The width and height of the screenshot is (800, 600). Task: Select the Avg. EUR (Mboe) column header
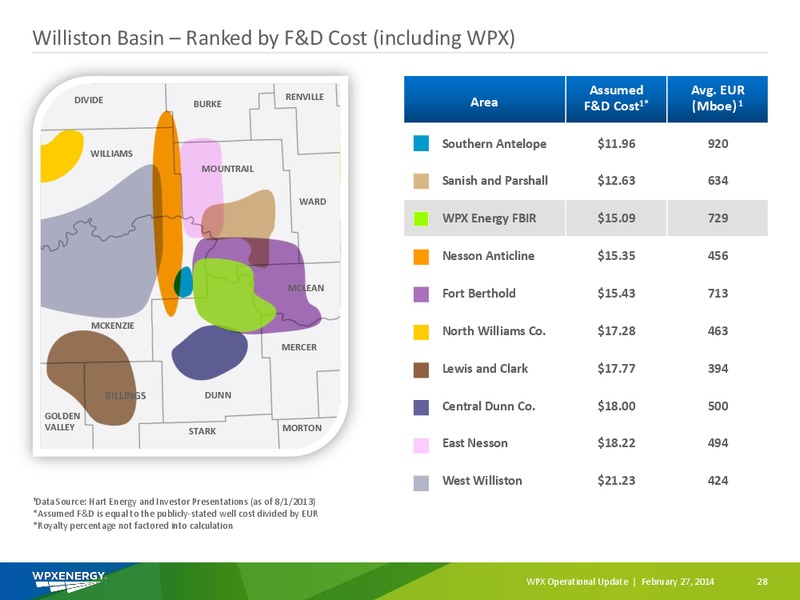pos(717,99)
